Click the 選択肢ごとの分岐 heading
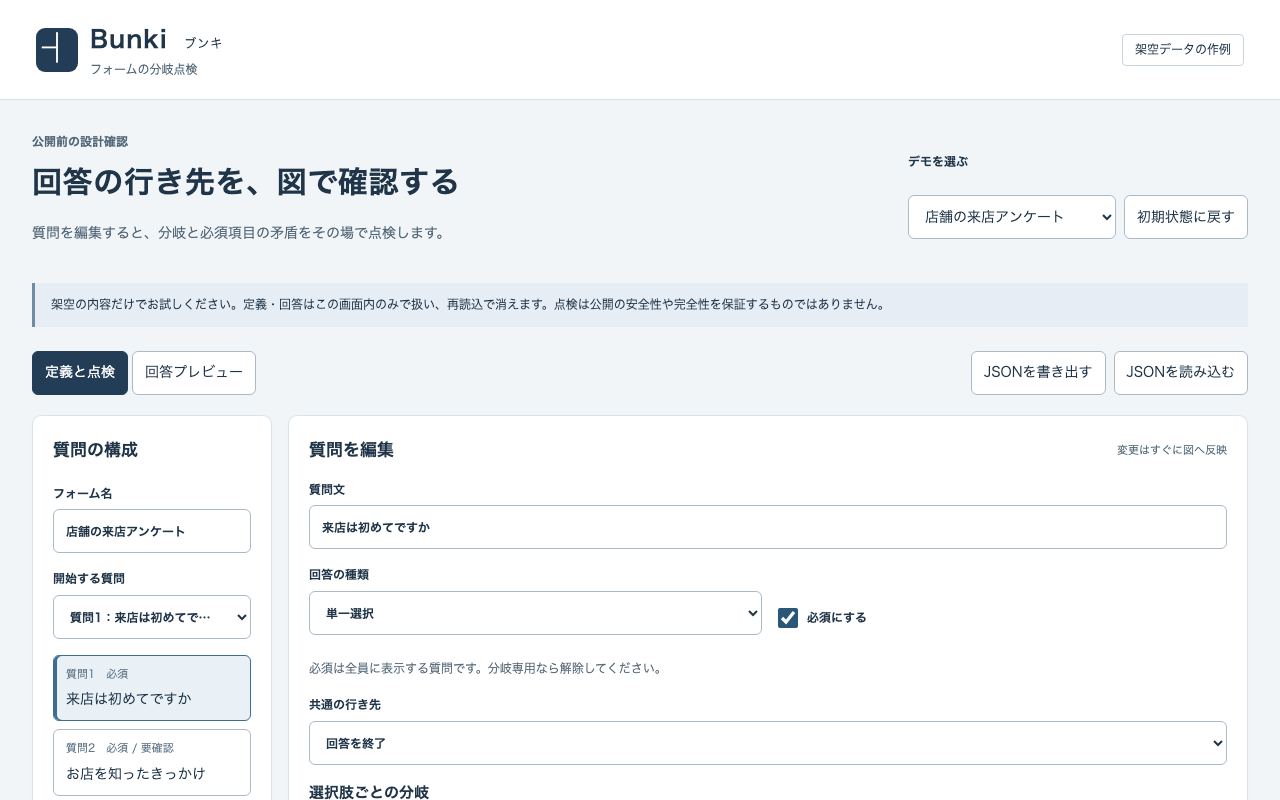1280x800 pixels. 369,792
